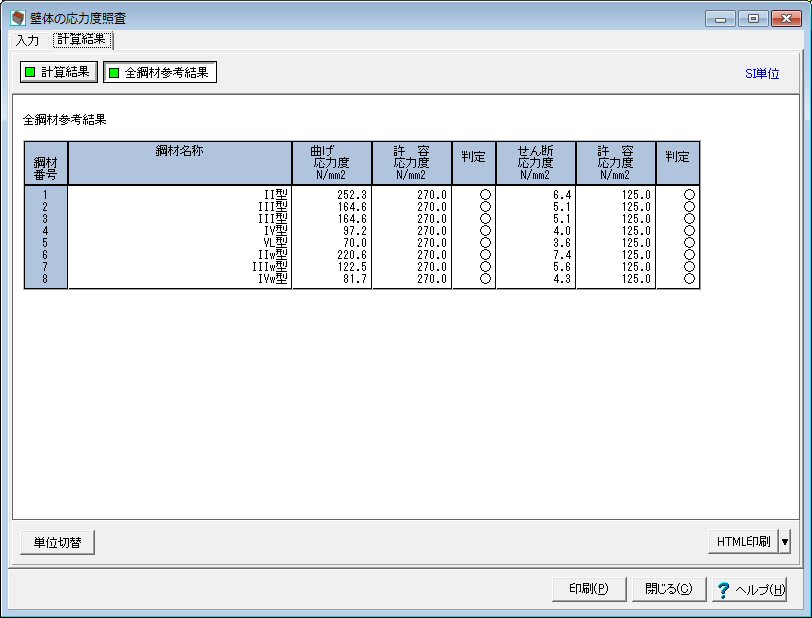This screenshot has width=812, height=618.
Task: Select the IVw型 steel name cell
Action: tap(272, 279)
